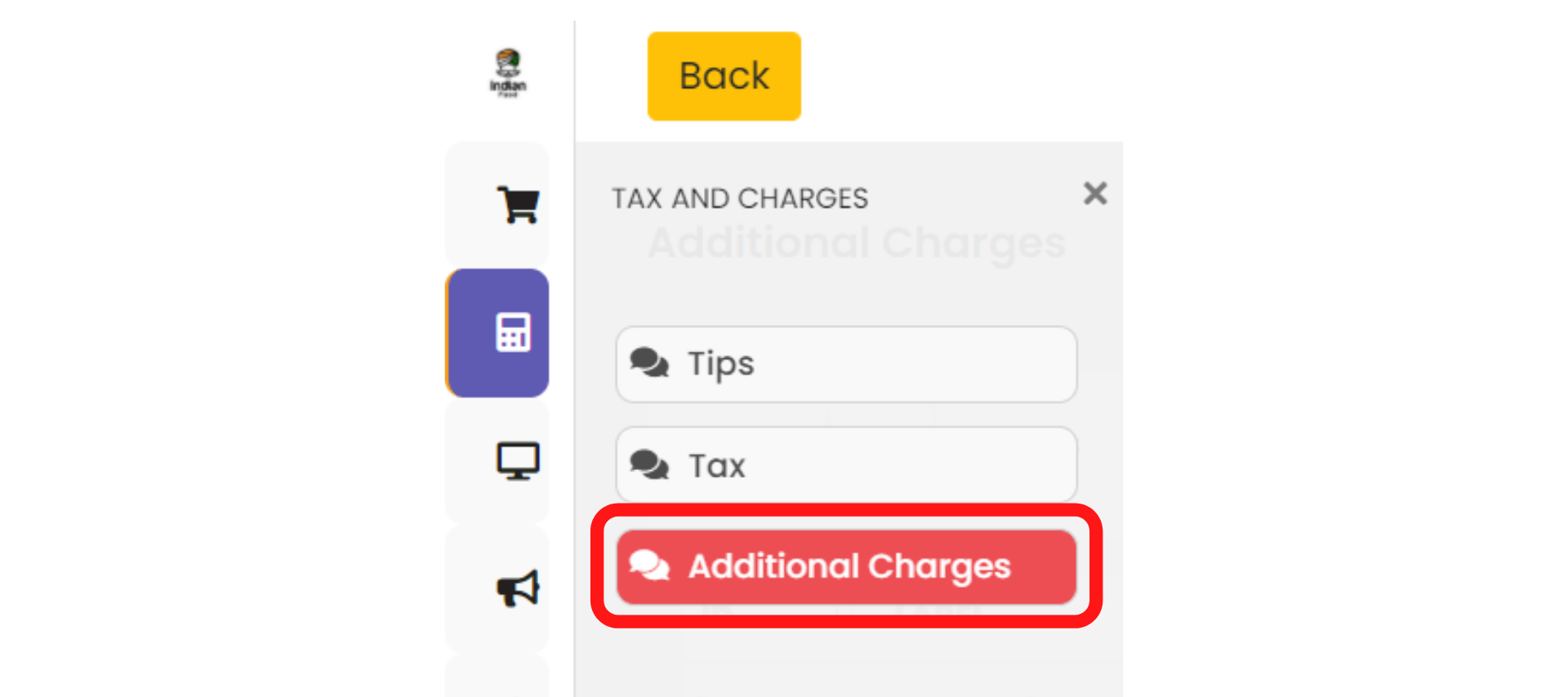1568x697 pixels.
Task: Go back with the yellow Back button
Action: click(x=724, y=76)
